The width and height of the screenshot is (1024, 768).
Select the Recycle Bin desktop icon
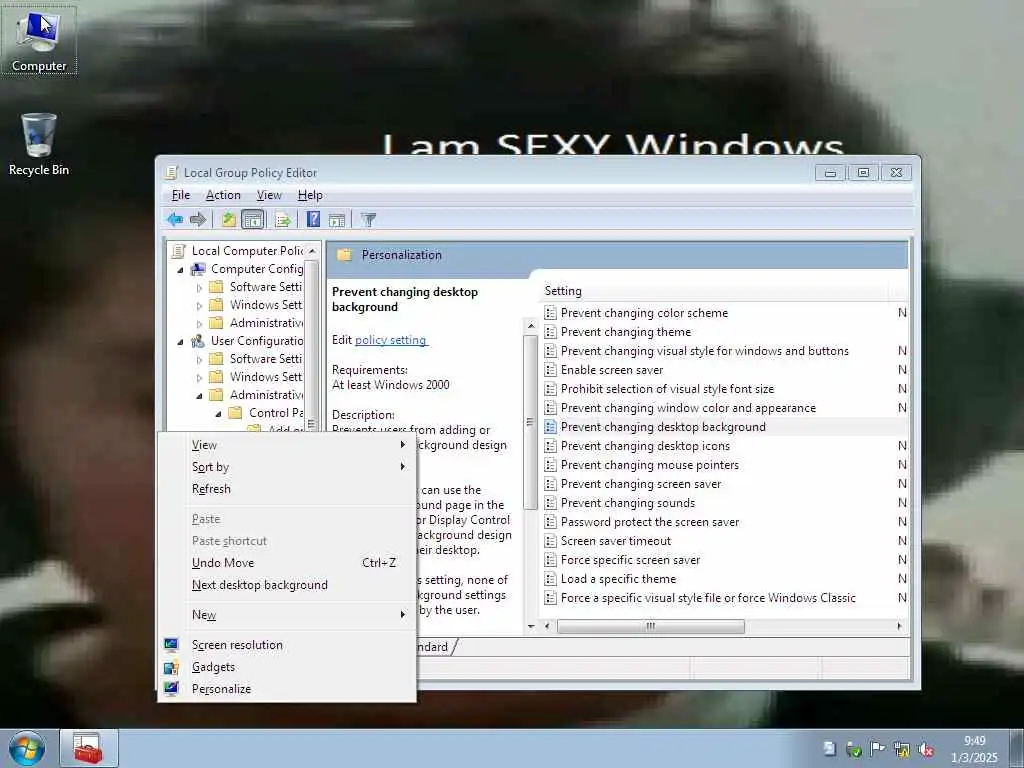tap(39, 144)
